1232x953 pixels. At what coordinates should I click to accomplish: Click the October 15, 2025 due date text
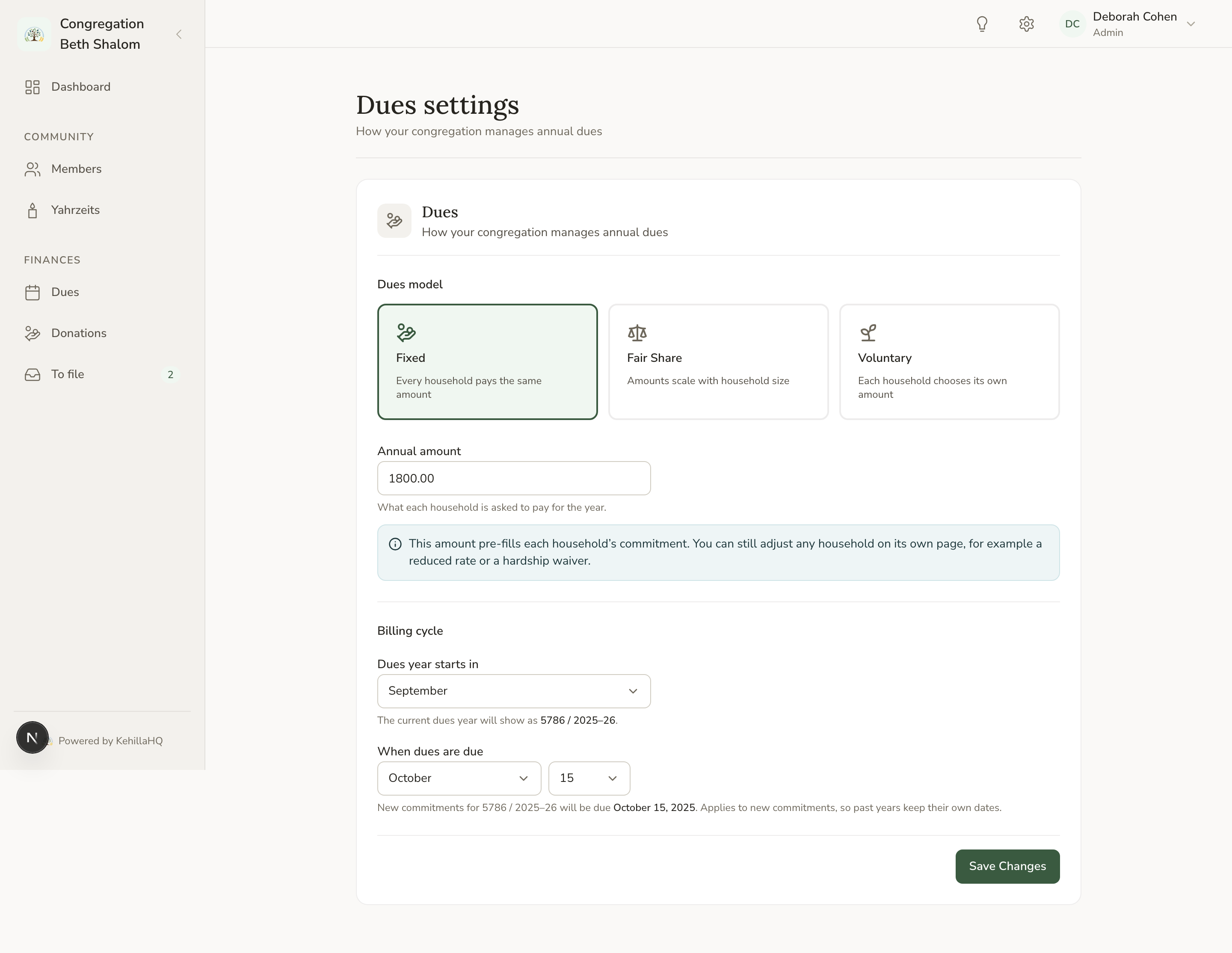pos(654,808)
